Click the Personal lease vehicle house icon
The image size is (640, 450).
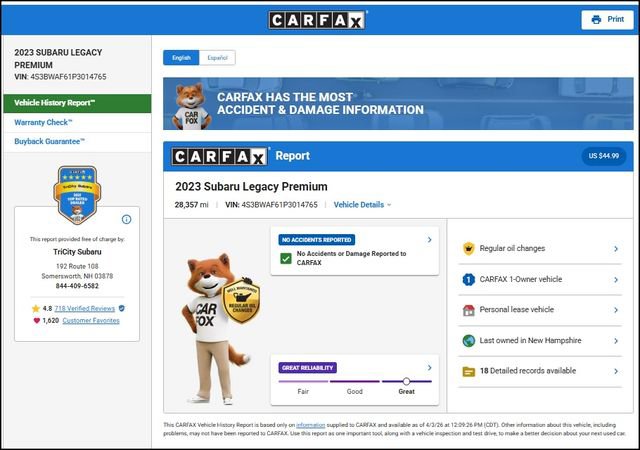pos(468,310)
